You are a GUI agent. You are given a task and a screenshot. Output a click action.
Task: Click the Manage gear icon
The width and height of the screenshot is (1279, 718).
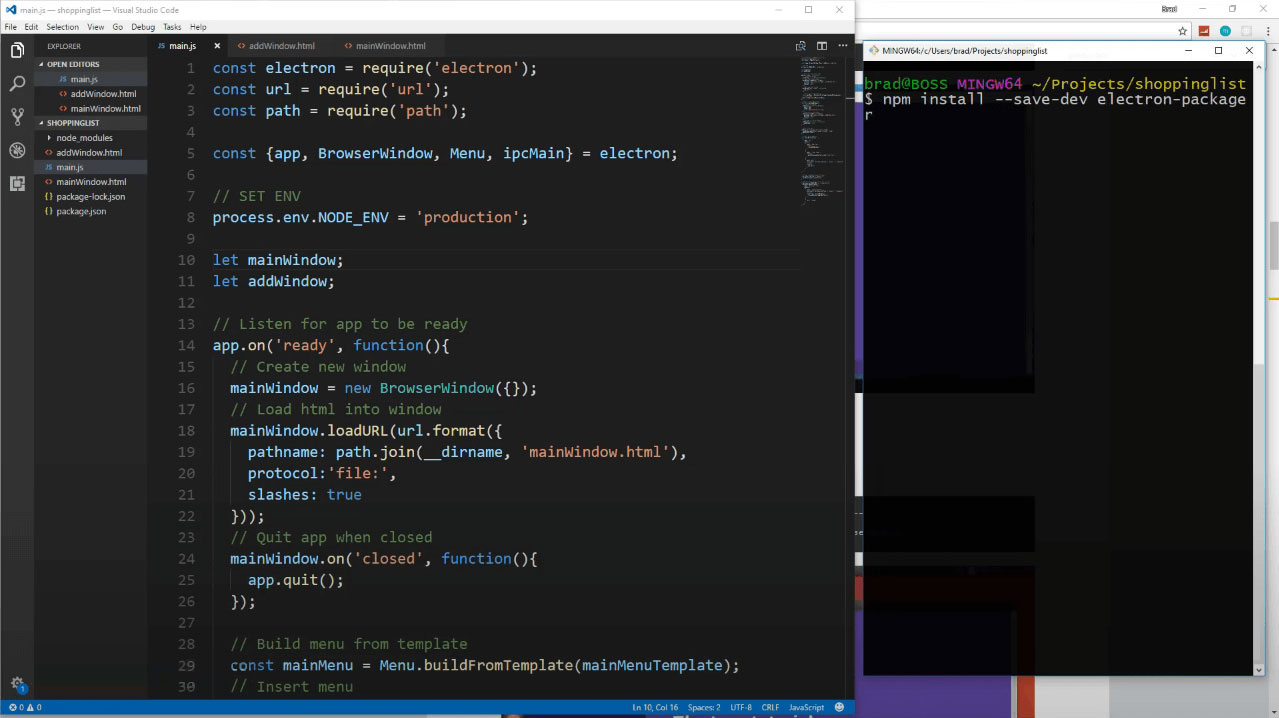tap(17, 684)
